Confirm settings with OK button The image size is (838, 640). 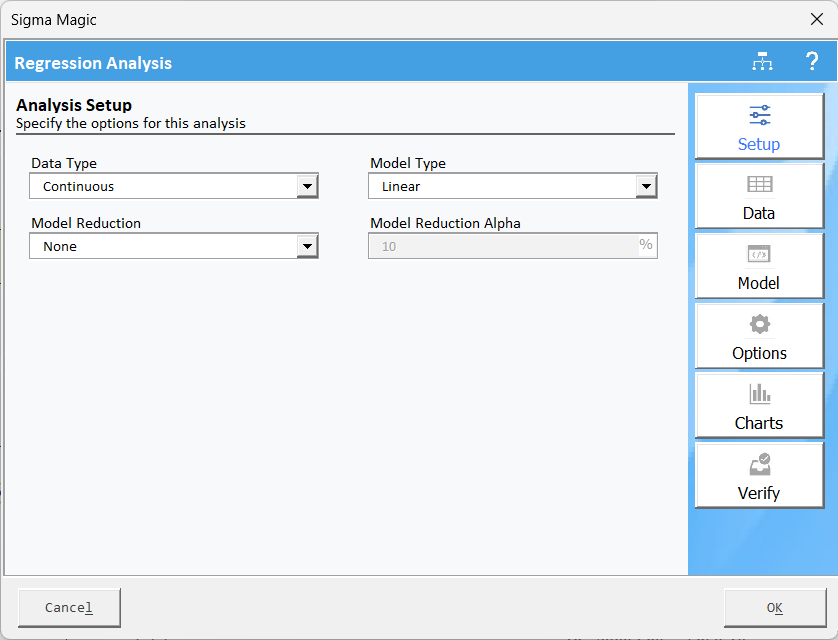click(x=775, y=608)
